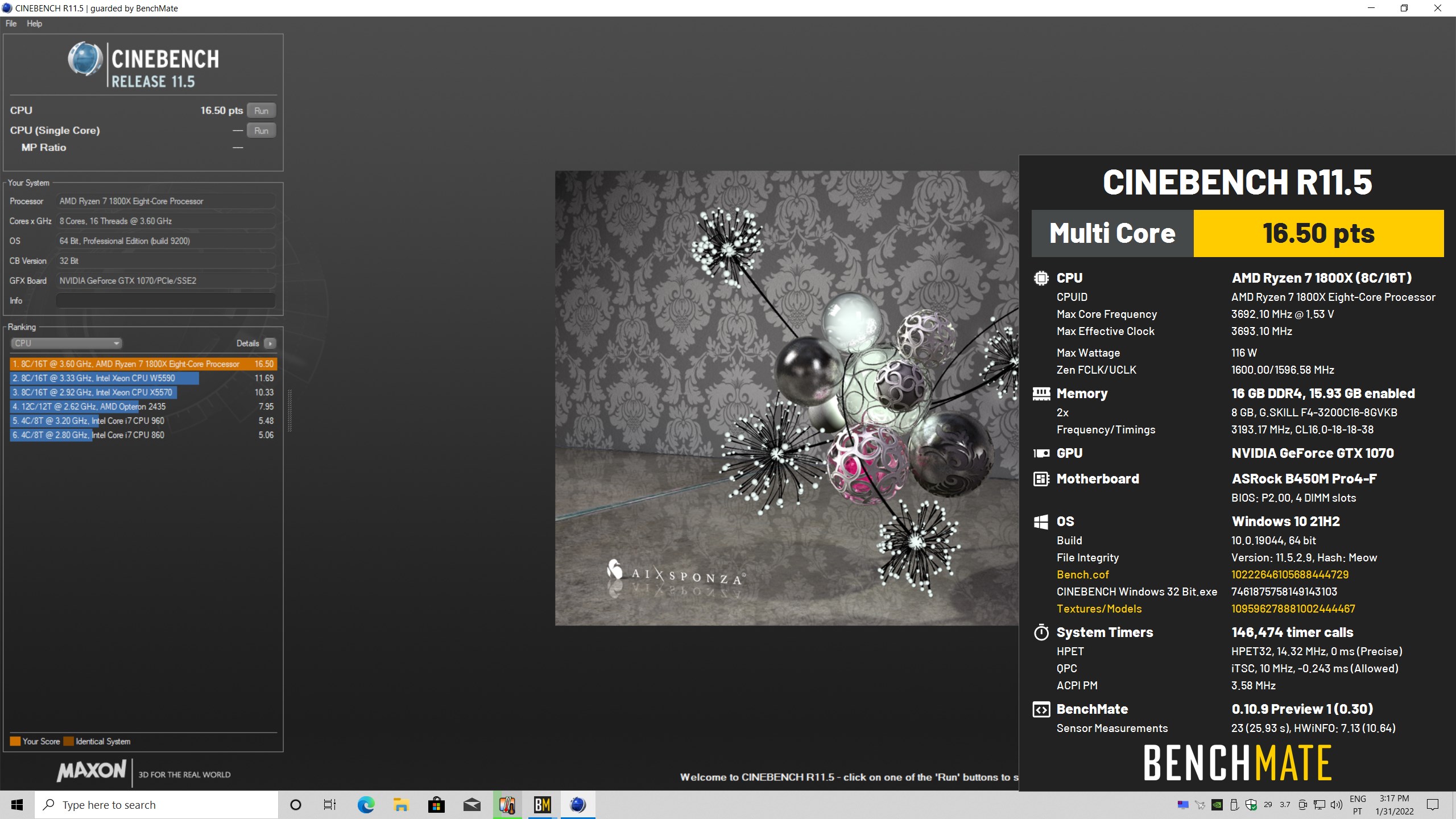1456x819 pixels.
Task: Click the GPU card icon in BenchMate
Action: pos(1041,453)
